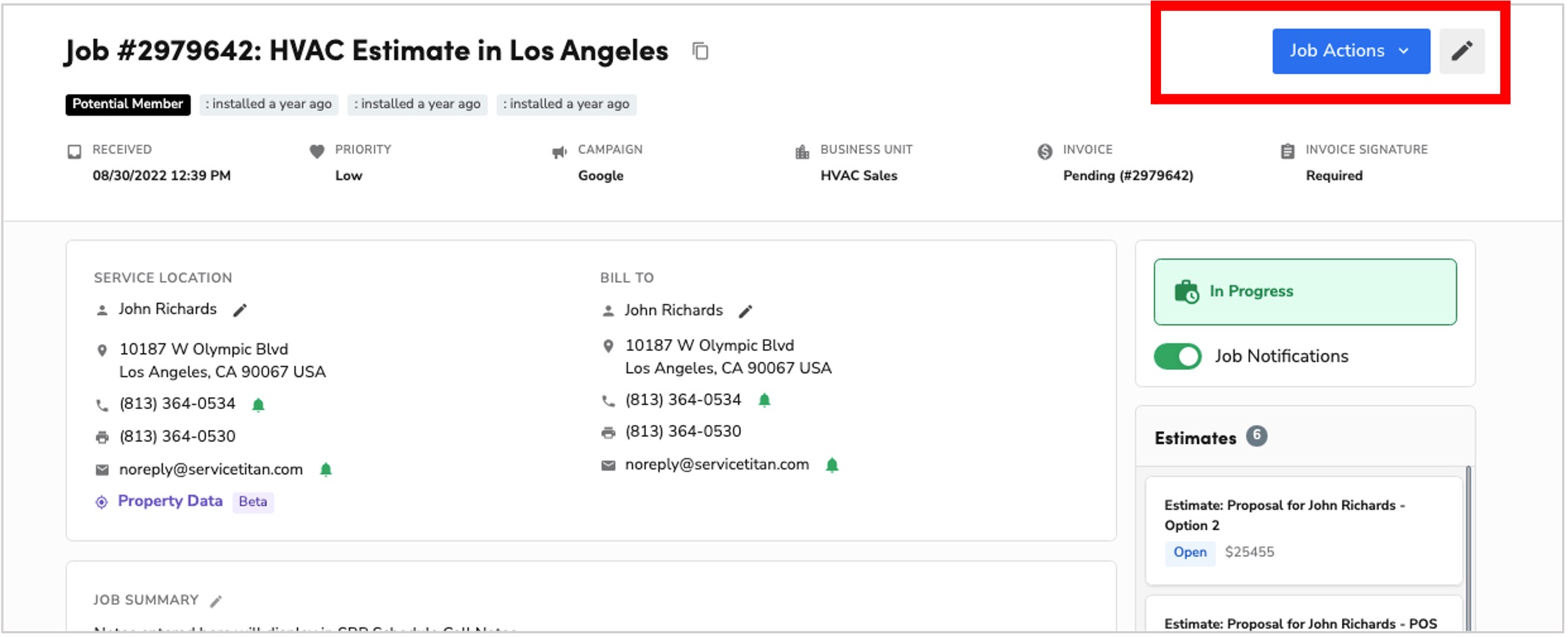Screen dimensions: 1568x637
Task: Edit service location customer John Richards
Action: [x=240, y=310]
